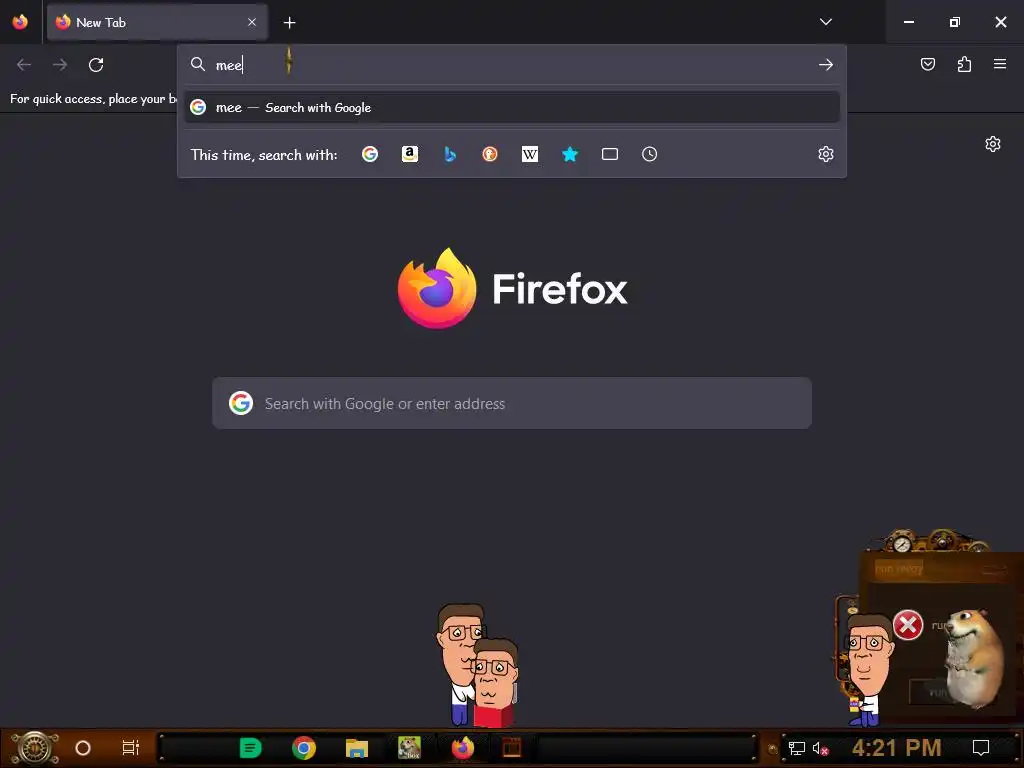The width and height of the screenshot is (1024, 768).
Task: Search within Bookmarks star icon
Action: (x=569, y=154)
